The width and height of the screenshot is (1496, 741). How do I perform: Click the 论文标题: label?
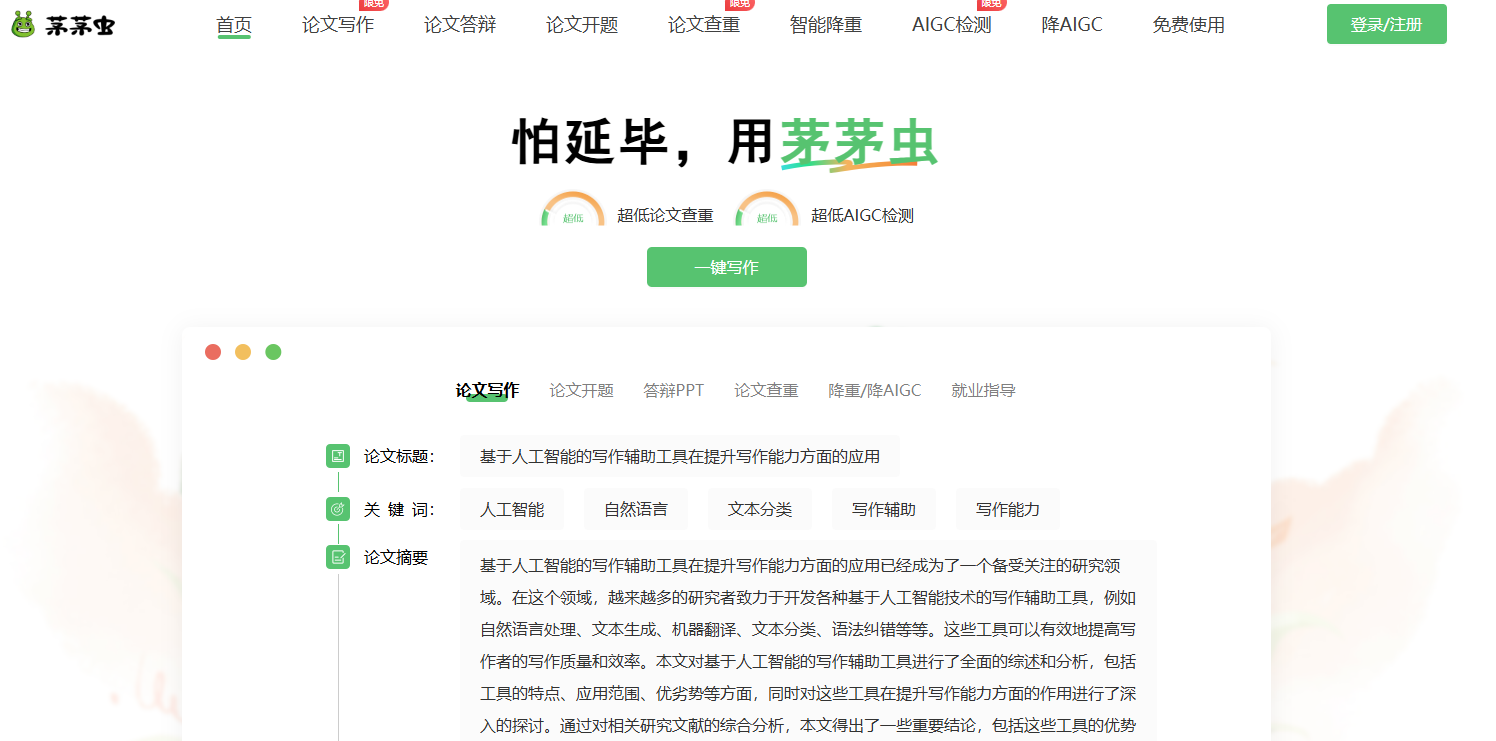[399, 456]
